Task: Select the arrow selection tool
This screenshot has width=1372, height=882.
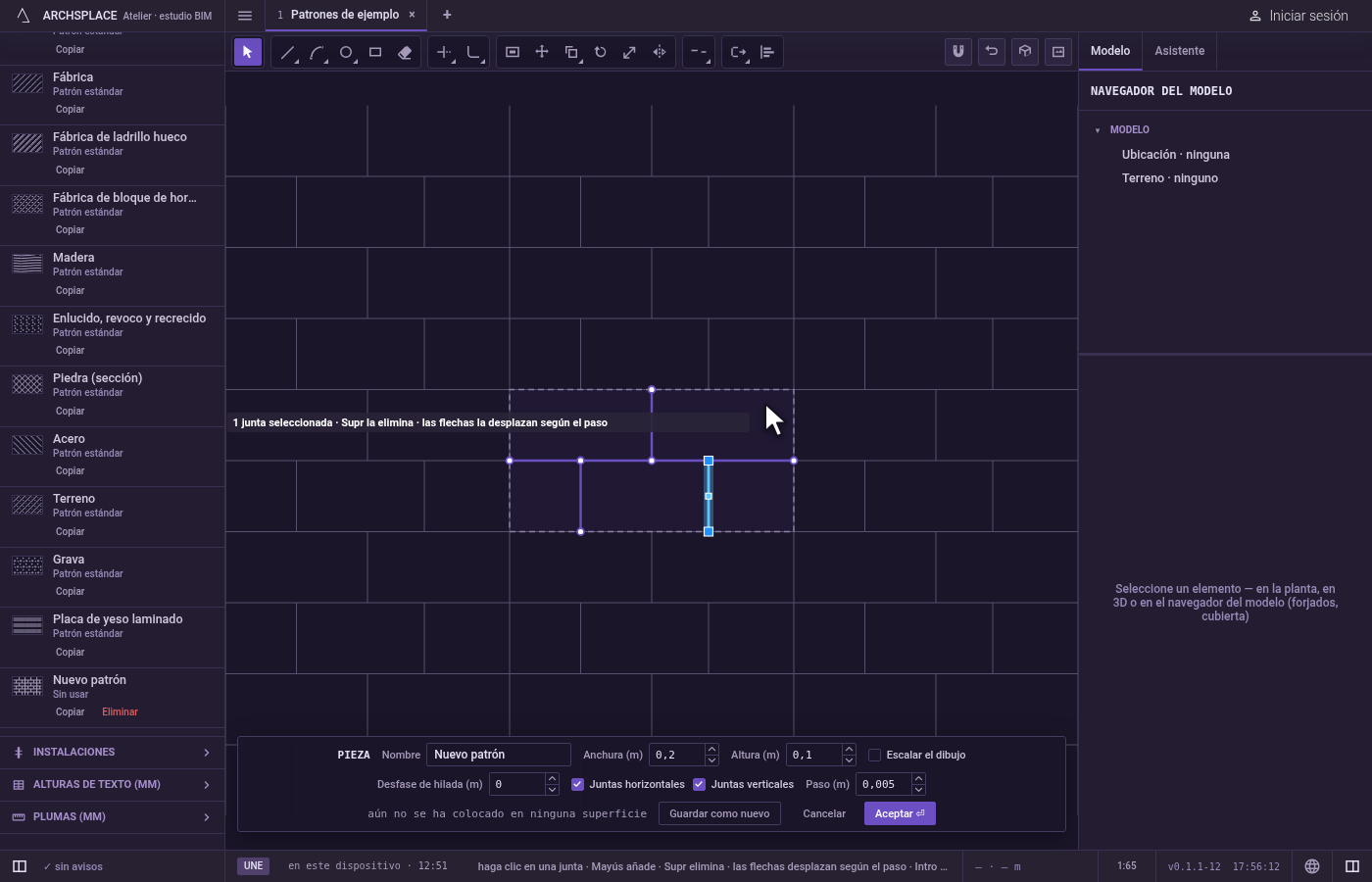Action: 248,52
